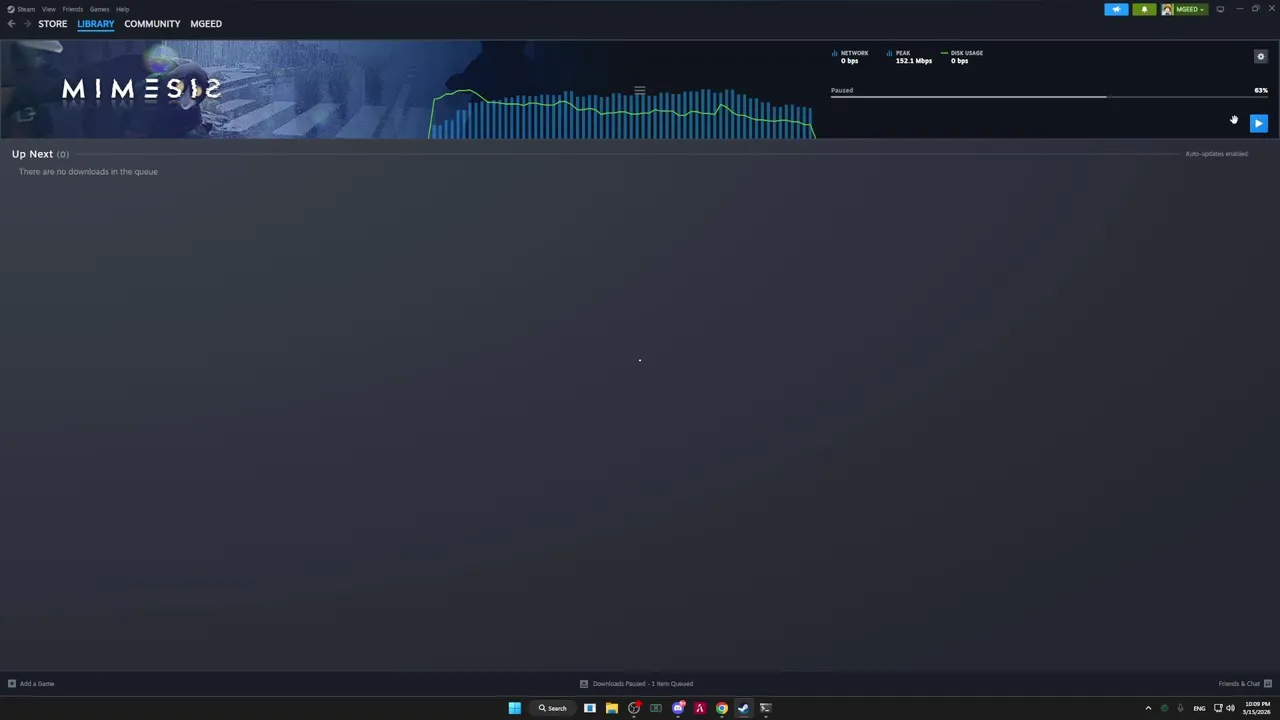Open the COMMUNITY tab

click(152, 24)
